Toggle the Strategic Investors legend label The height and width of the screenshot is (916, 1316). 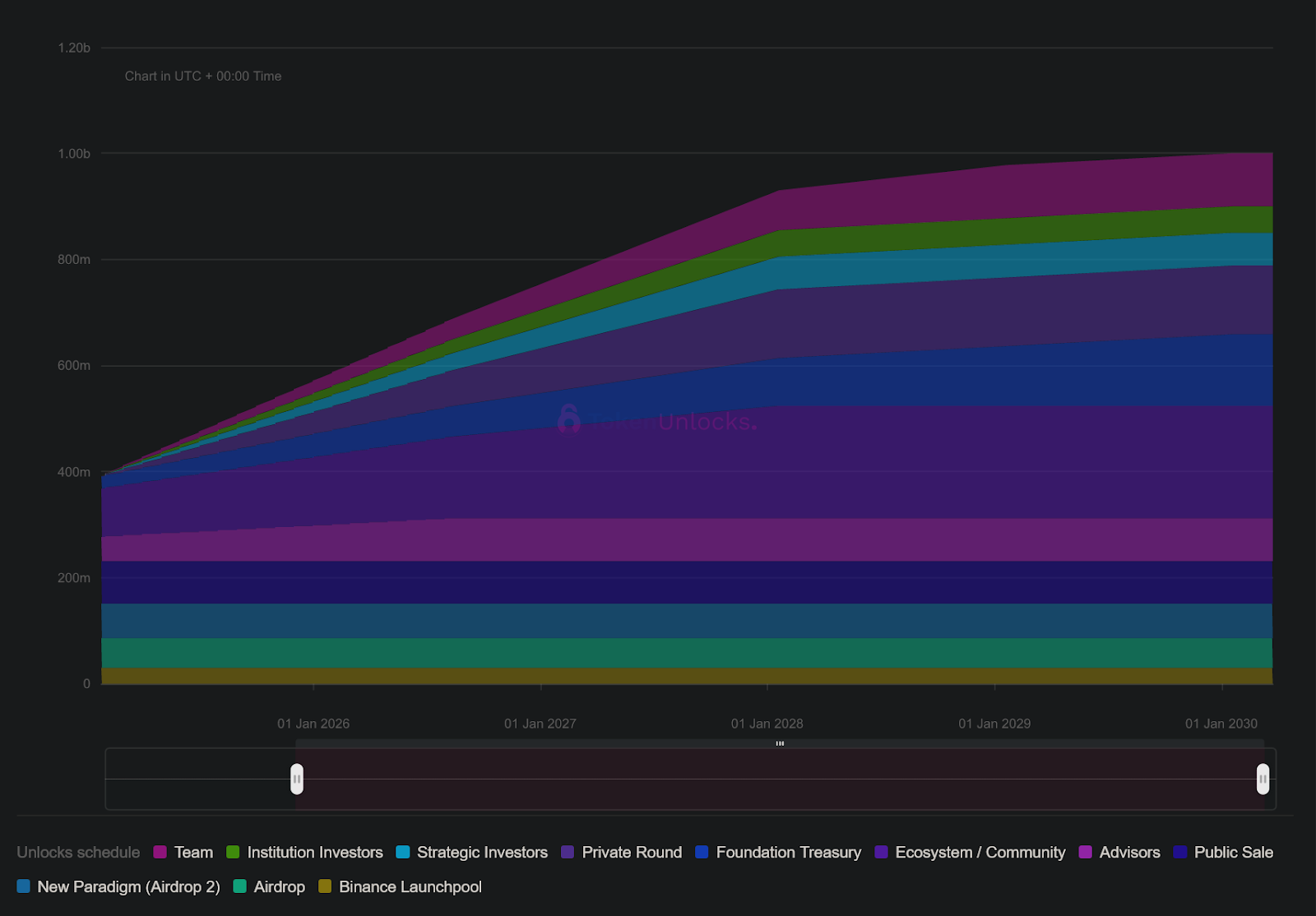tap(482, 853)
